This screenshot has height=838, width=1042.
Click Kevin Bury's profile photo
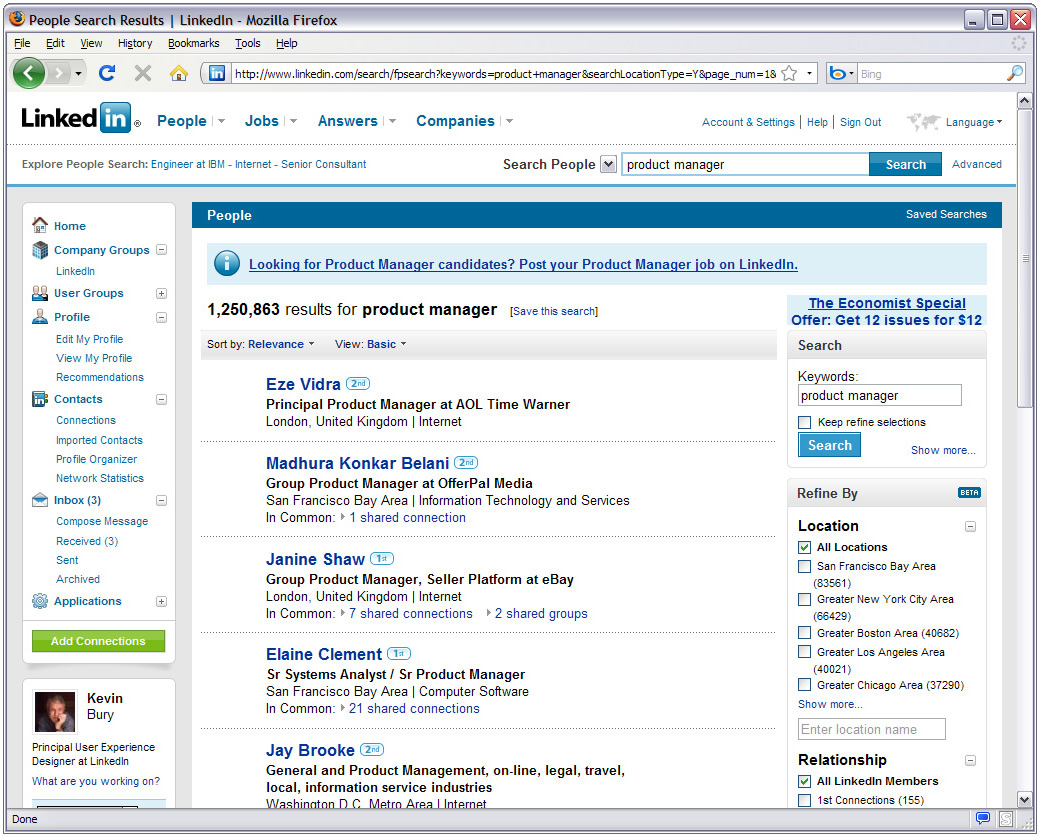point(55,712)
